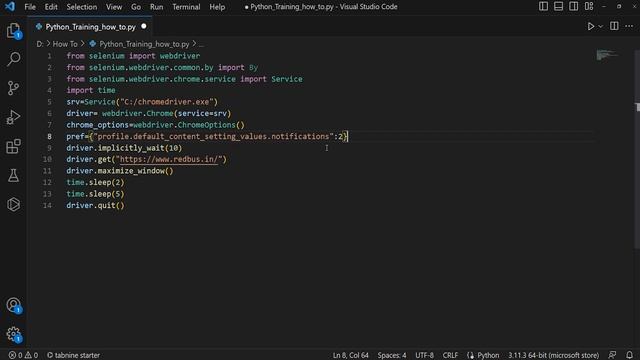Toggle the Secondary Side Bar layout icon
The height and width of the screenshot is (360, 640).
point(573,7)
